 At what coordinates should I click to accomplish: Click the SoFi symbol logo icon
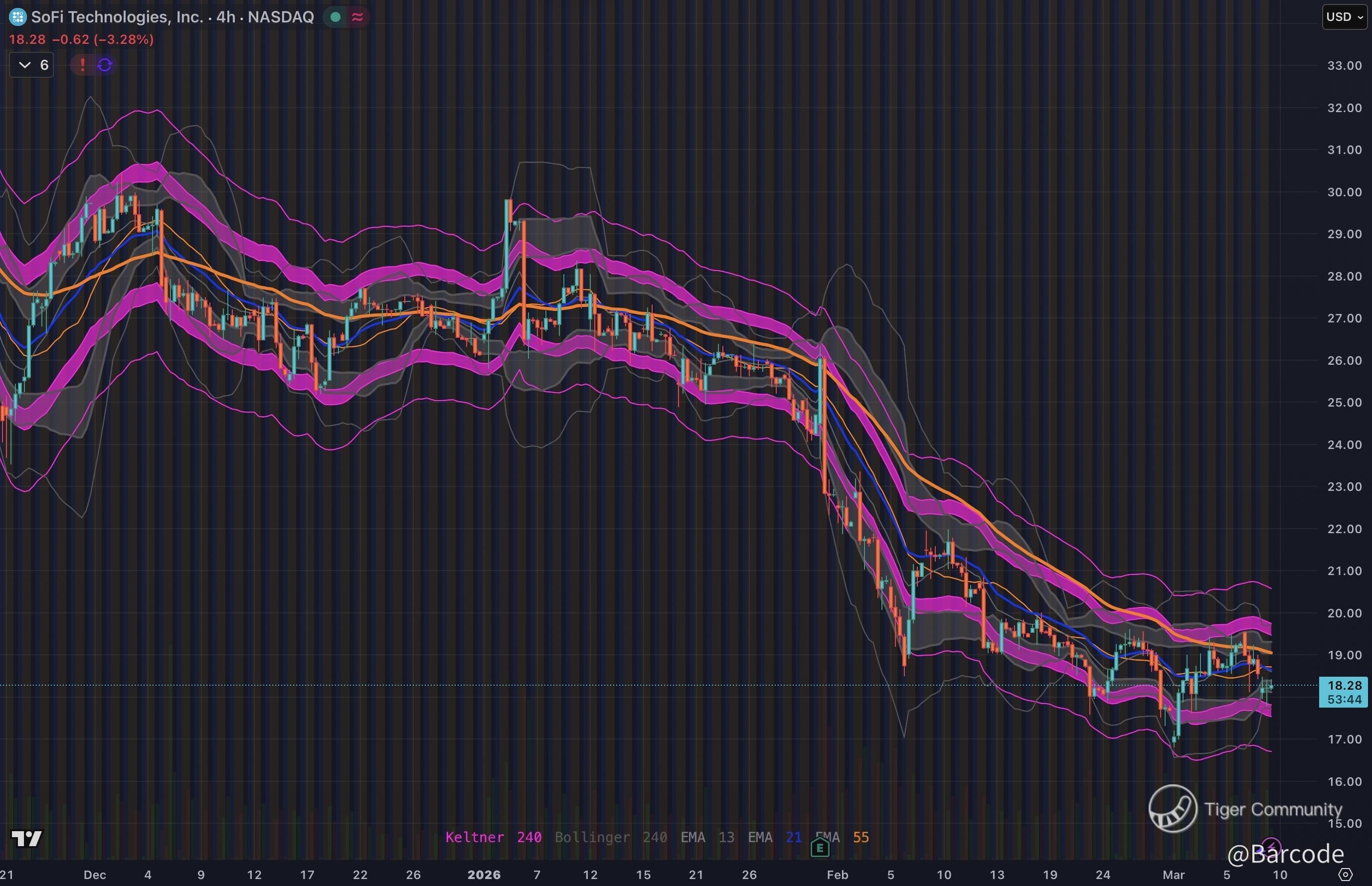click(x=17, y=17)
